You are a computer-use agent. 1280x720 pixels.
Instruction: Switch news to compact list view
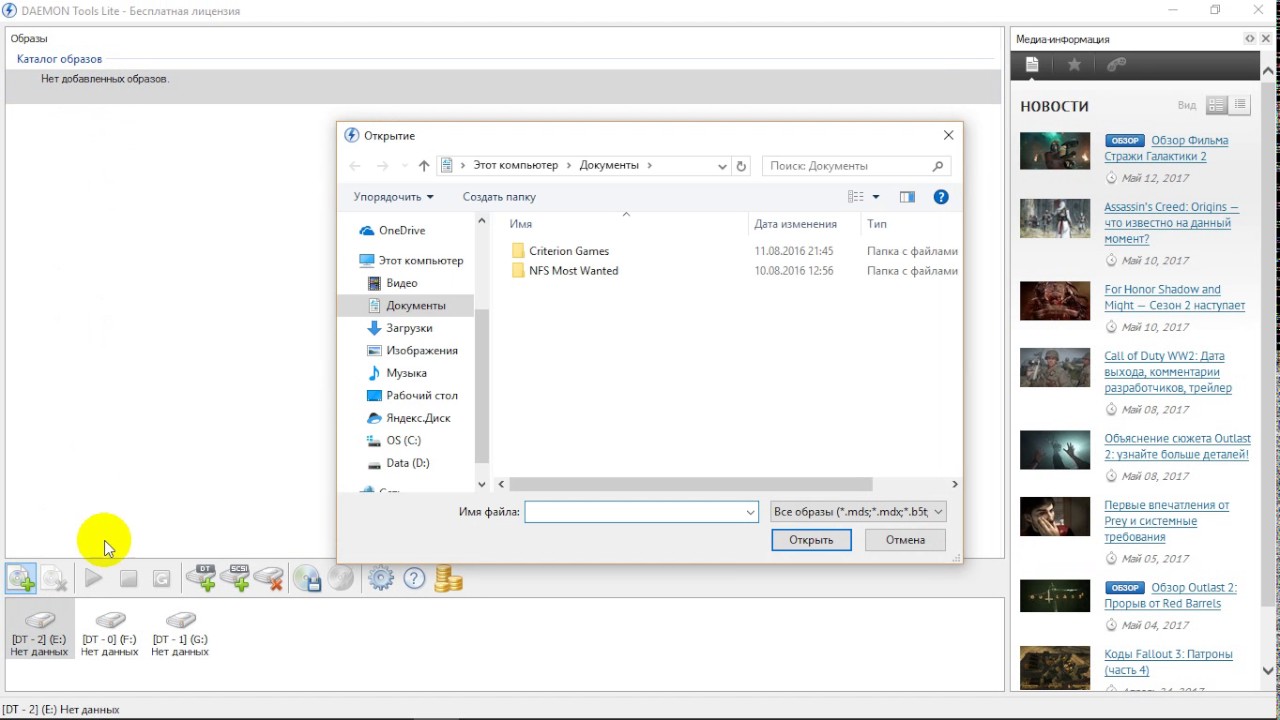pos(1240,105)
